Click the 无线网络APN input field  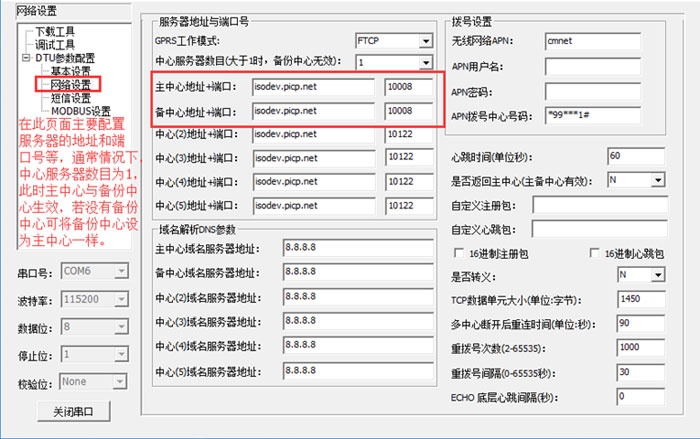[x=586, y=43]
